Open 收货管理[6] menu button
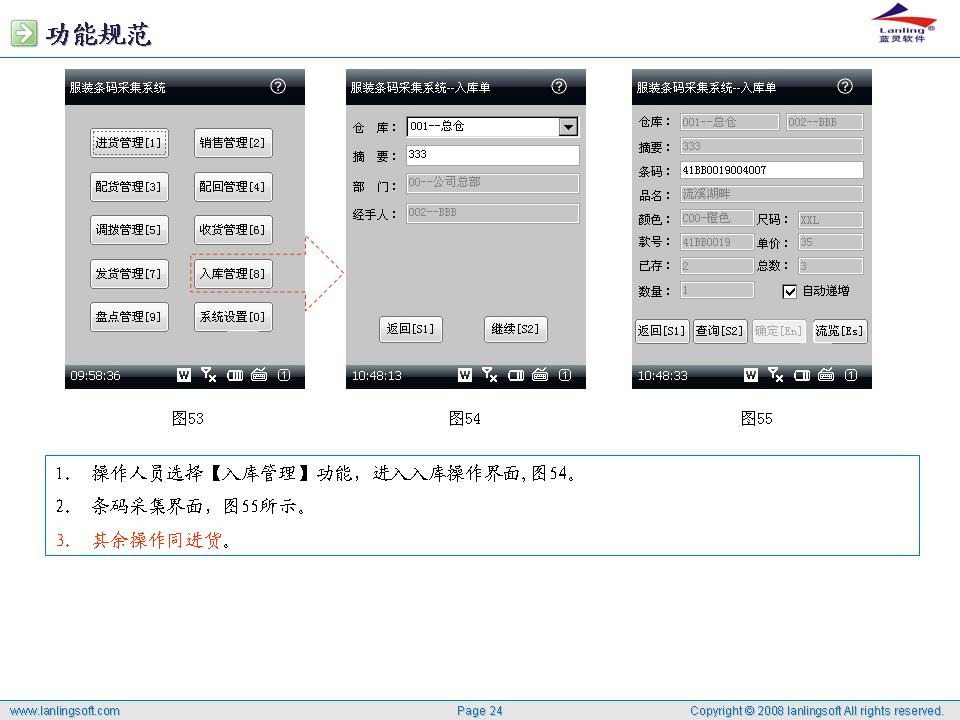This screenshot has height=720, width=960. (x=233, y=230)
